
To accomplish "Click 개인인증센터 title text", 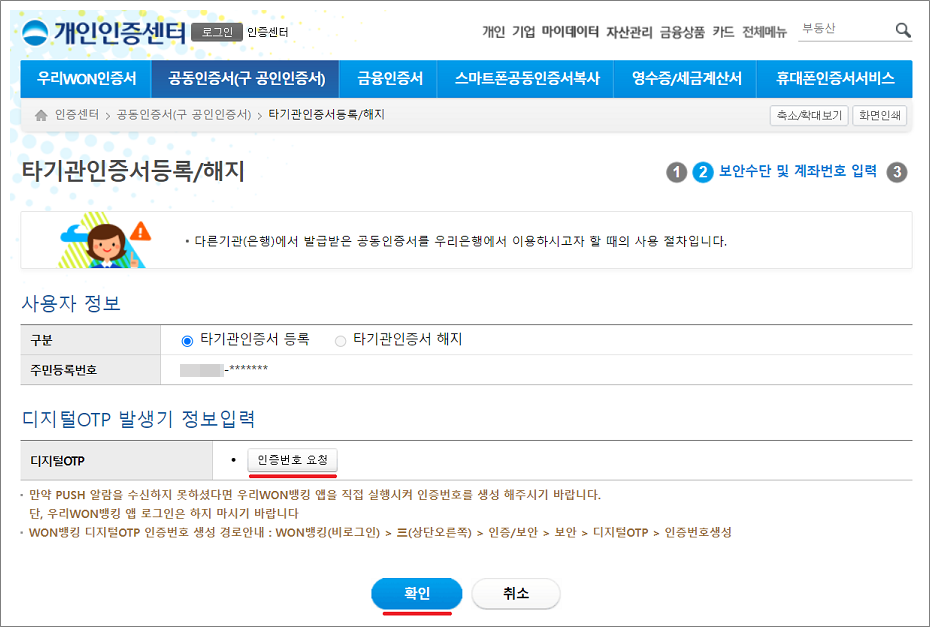I will [120, 33].
